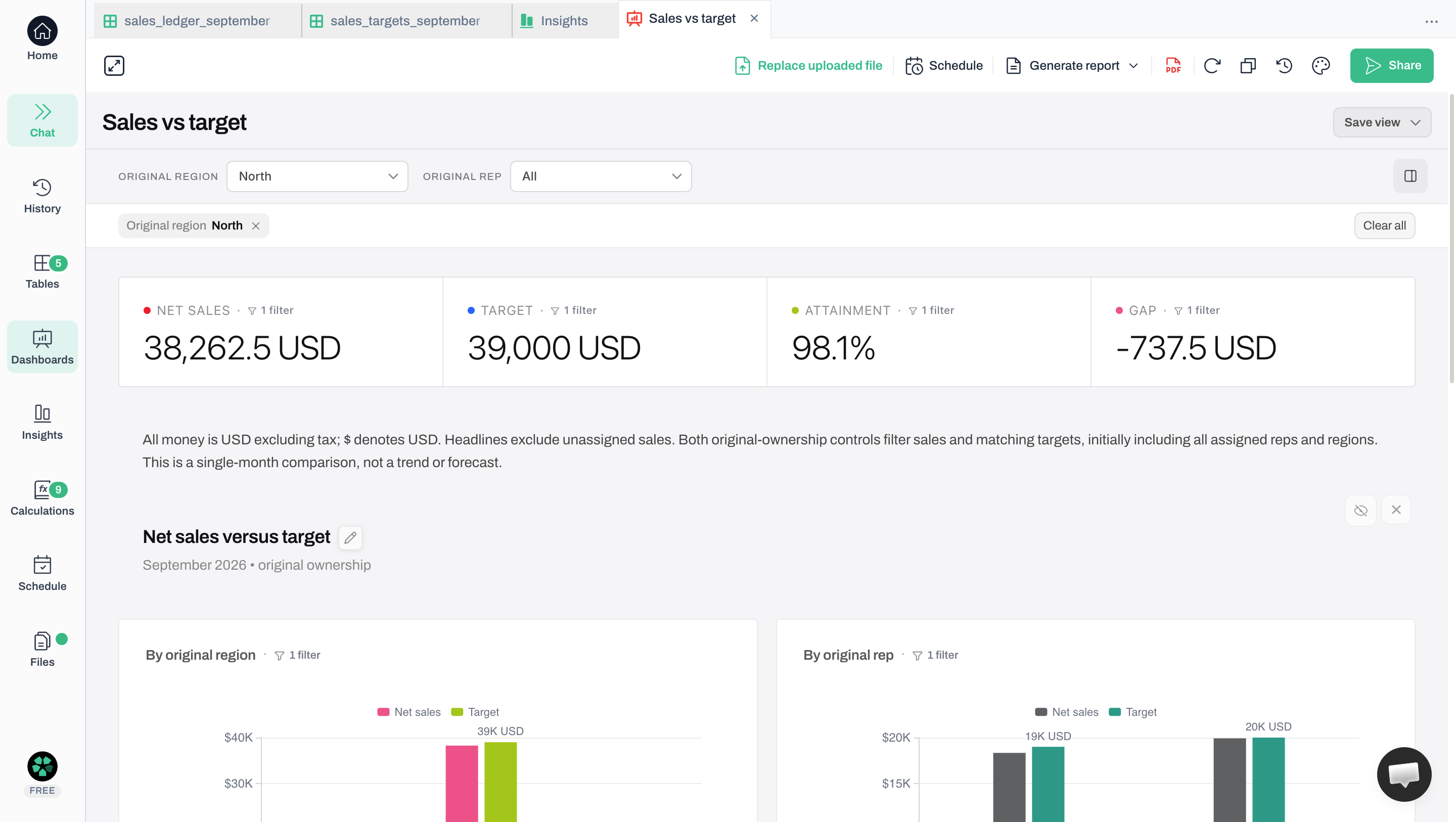Switch to the sales_ledger_september tab
Viewport: 1456px width, 822px height.
point(197,21)
